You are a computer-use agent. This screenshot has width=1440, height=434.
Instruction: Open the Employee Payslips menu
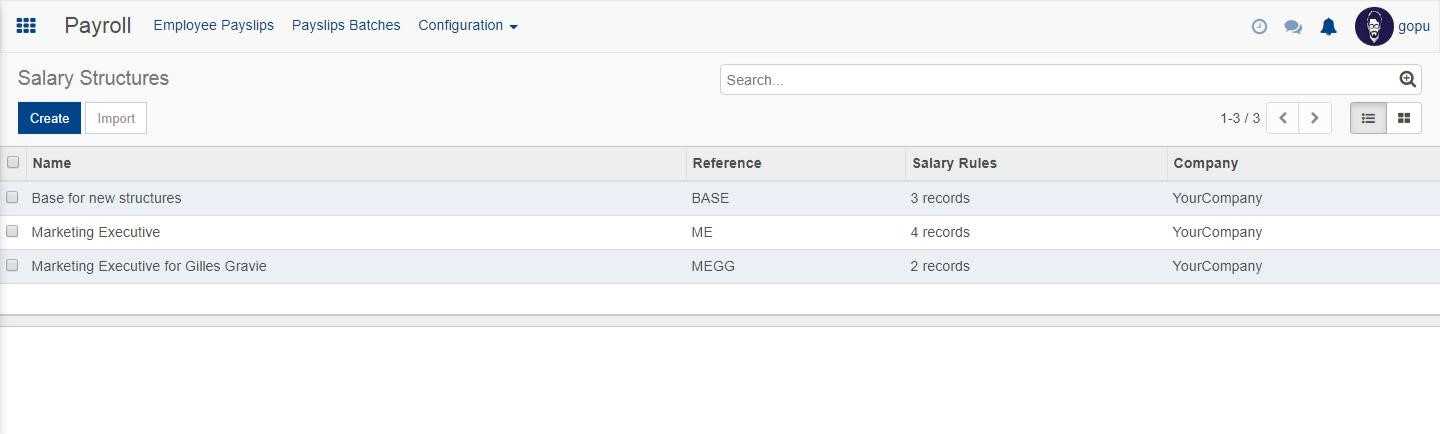click(213, 26)
